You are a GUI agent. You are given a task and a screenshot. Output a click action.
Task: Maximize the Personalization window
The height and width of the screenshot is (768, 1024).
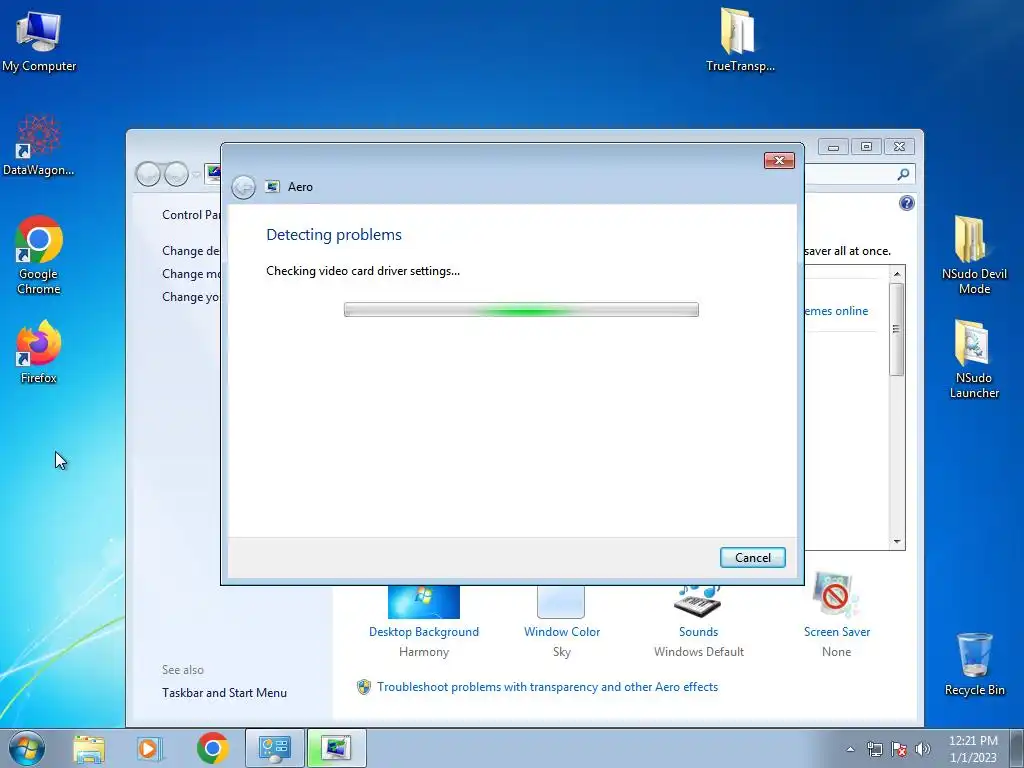pos(866,147)
